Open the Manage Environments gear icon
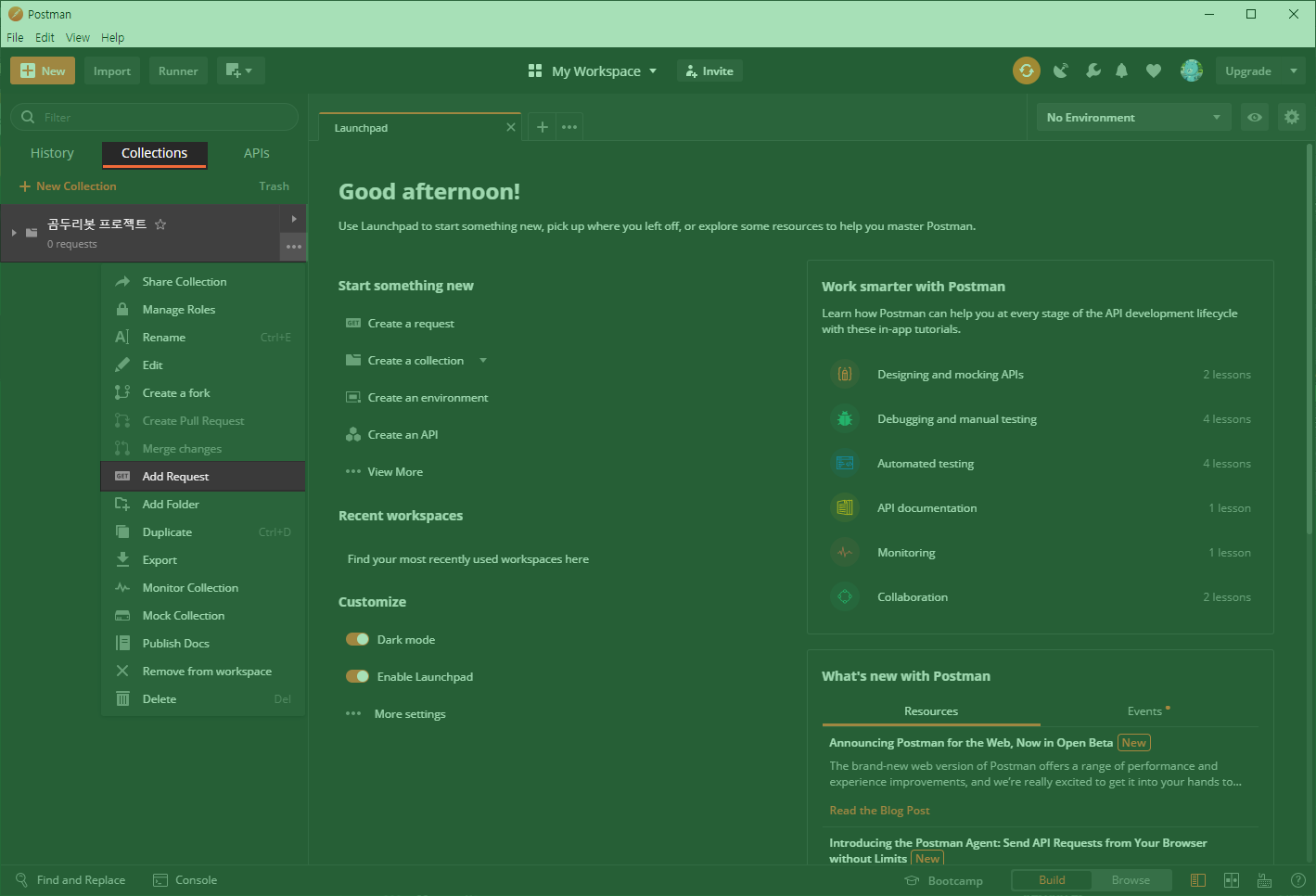The width and height of the screenshot is (1316, 896). 1291,118
